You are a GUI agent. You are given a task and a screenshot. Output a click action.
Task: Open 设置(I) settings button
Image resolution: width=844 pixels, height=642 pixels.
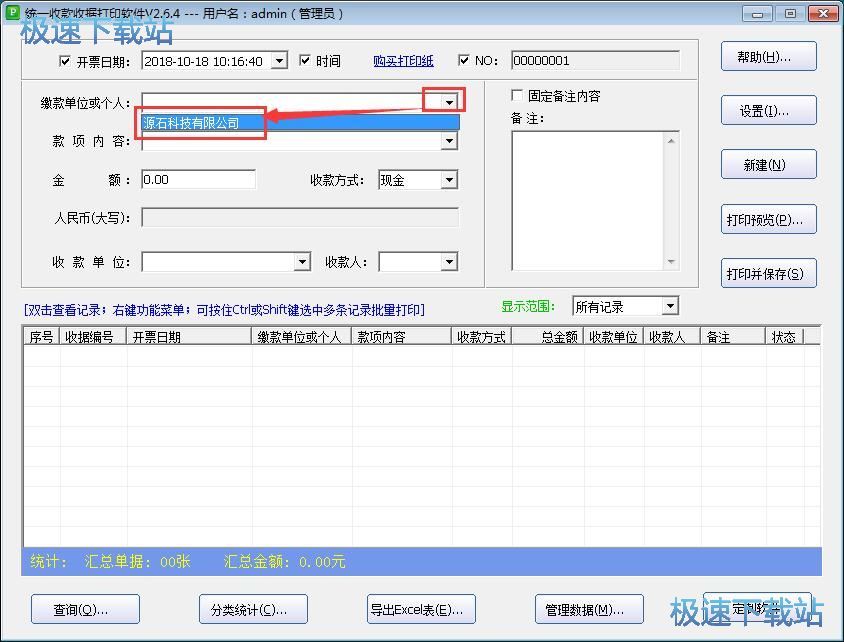click(769, 110)
